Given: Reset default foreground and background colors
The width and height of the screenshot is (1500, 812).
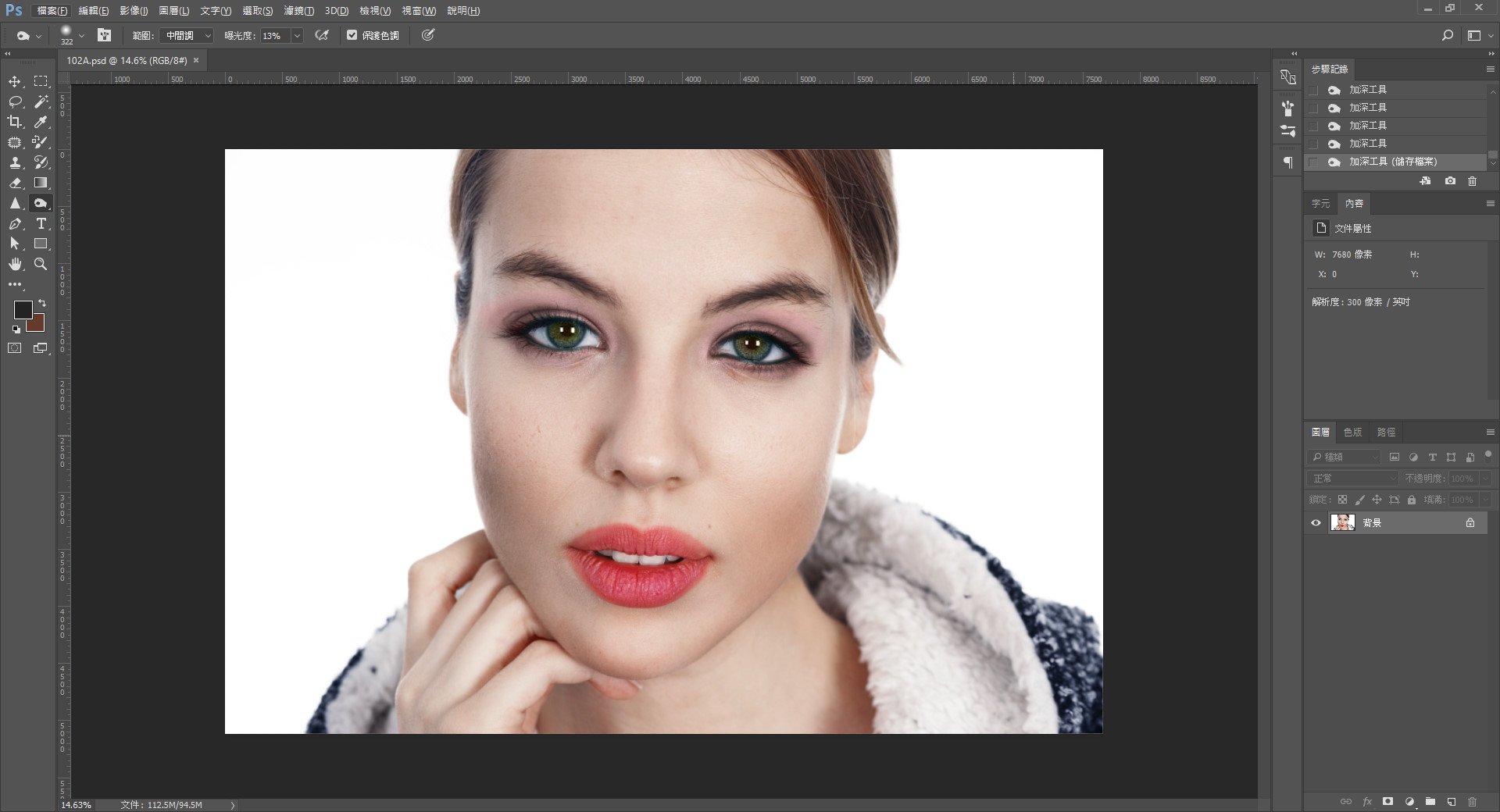Looking at the screenshot, I should point(16,329).
